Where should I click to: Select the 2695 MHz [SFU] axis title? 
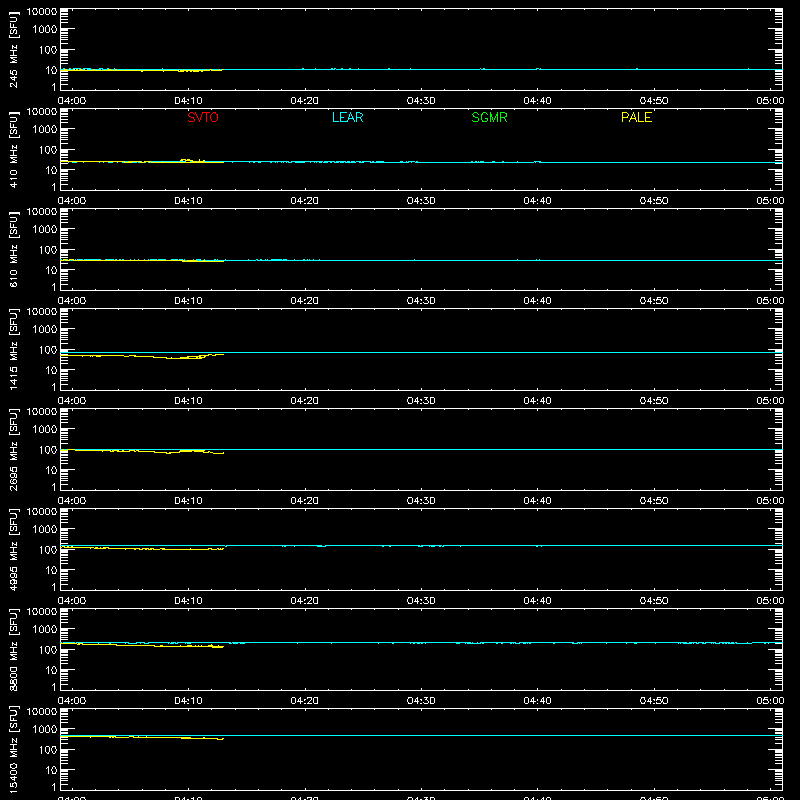pos(13,450)
